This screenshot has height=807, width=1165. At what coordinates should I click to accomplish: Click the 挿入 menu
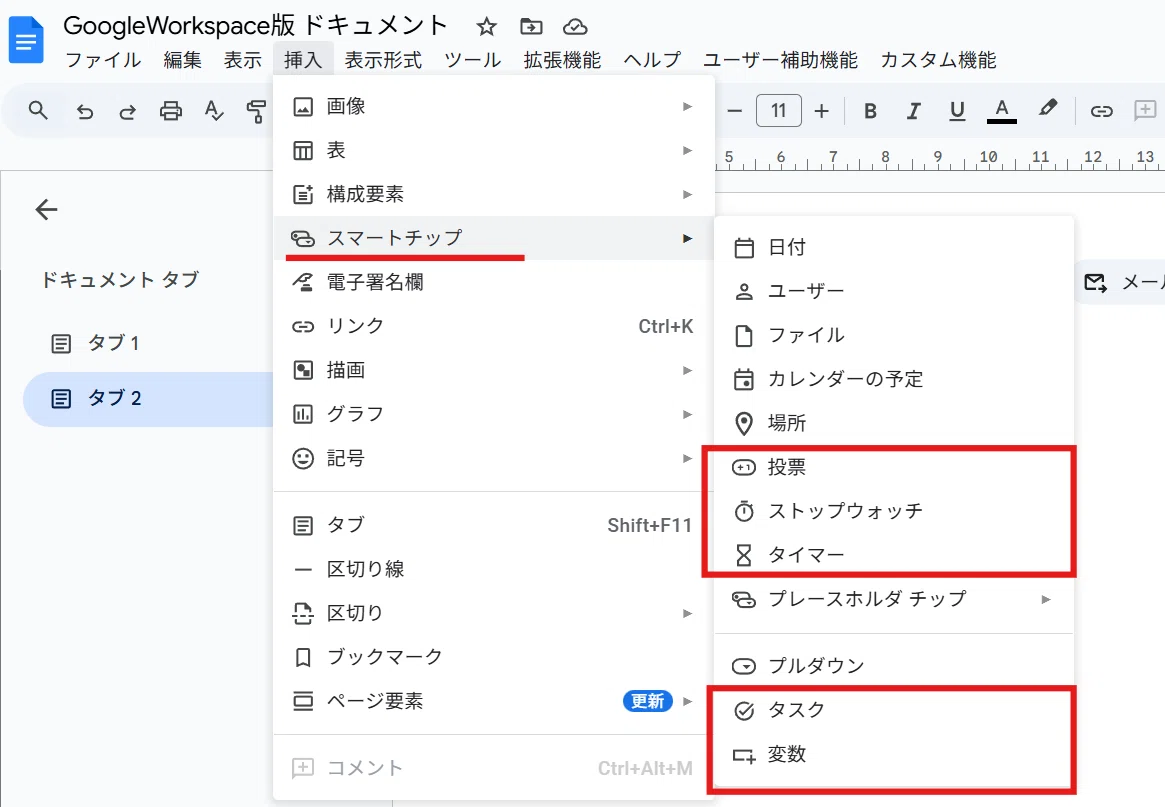tap(303, 60)
